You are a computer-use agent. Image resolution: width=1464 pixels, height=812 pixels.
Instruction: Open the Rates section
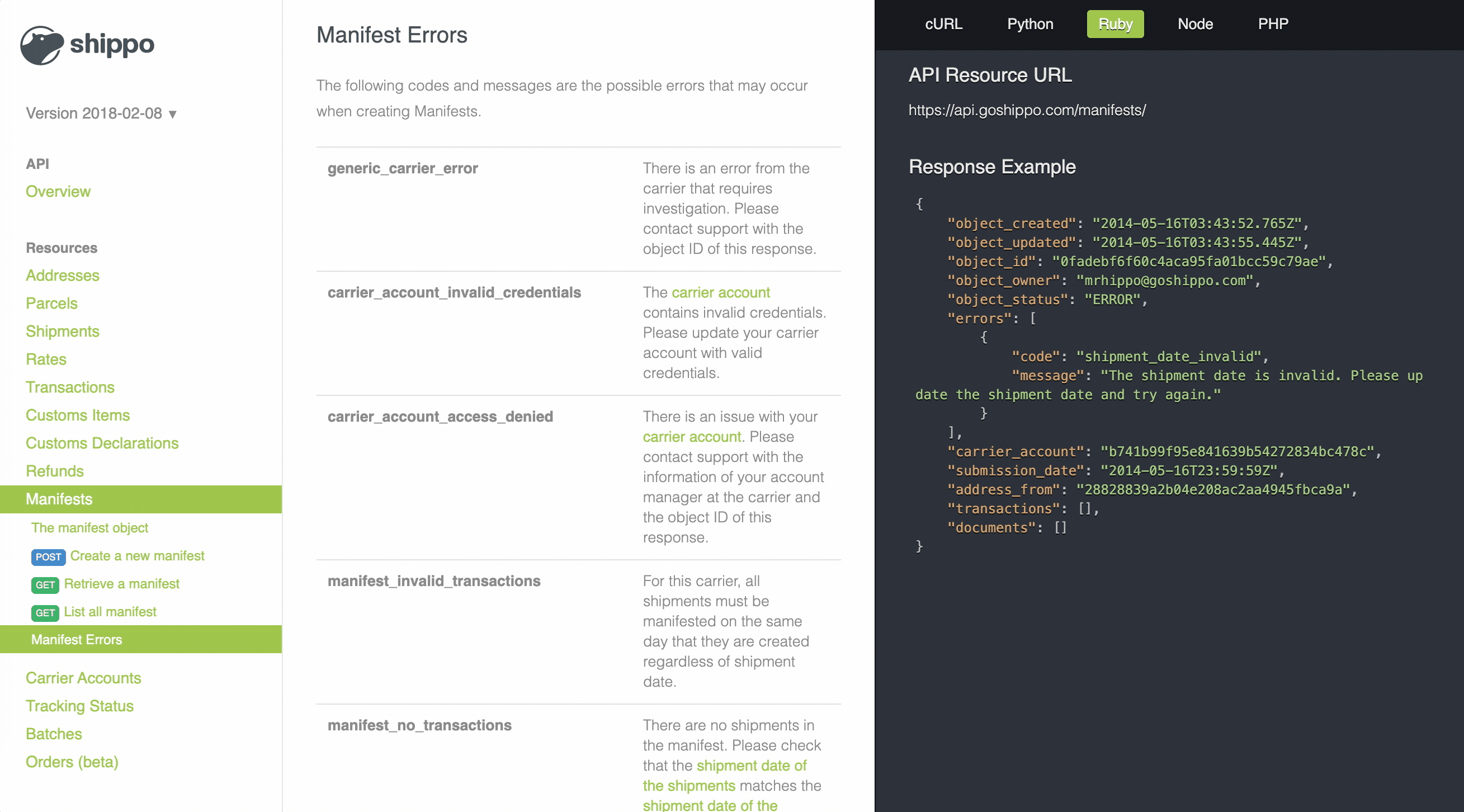click(46, 359)
